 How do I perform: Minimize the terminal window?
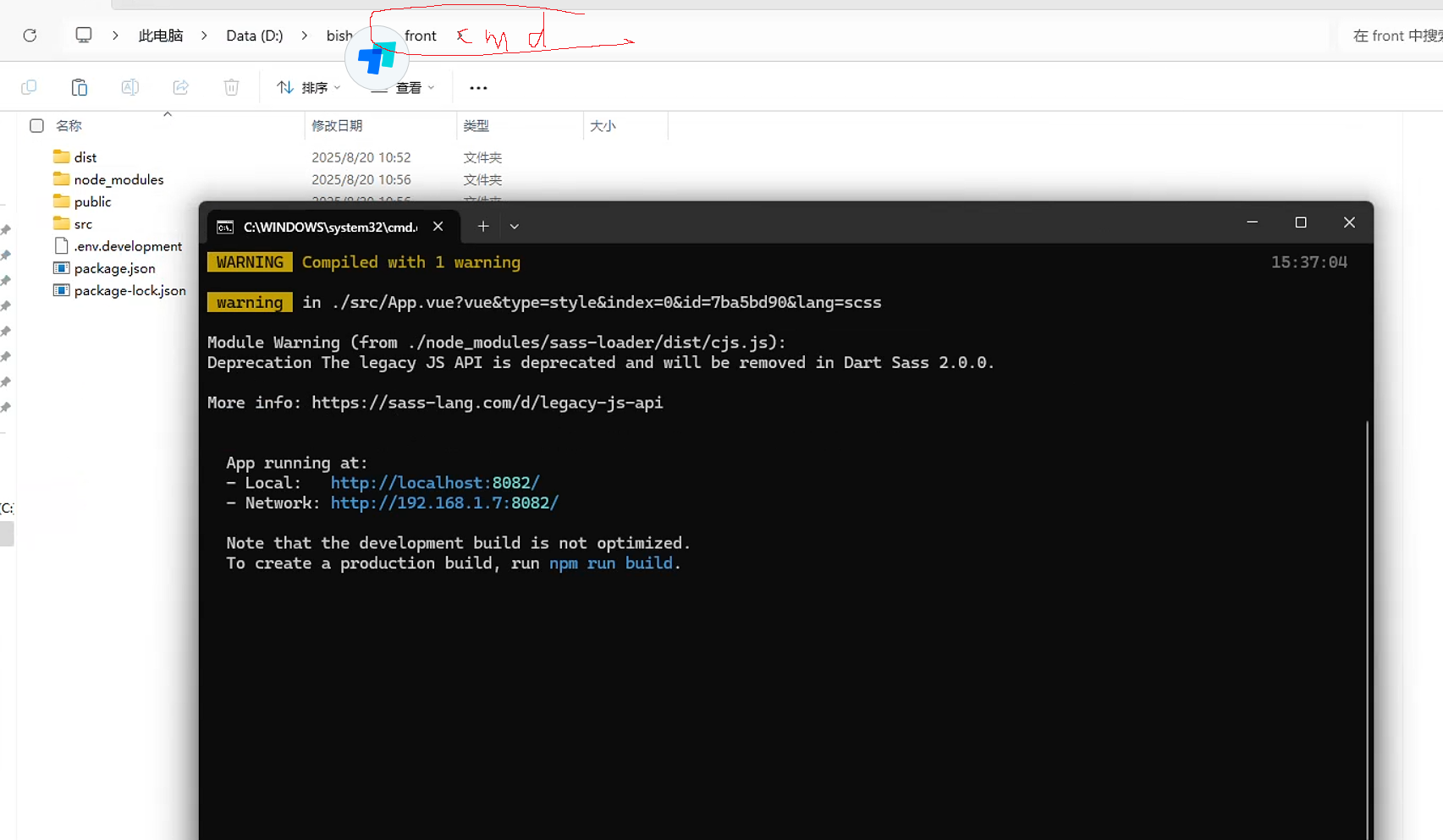1253,222
